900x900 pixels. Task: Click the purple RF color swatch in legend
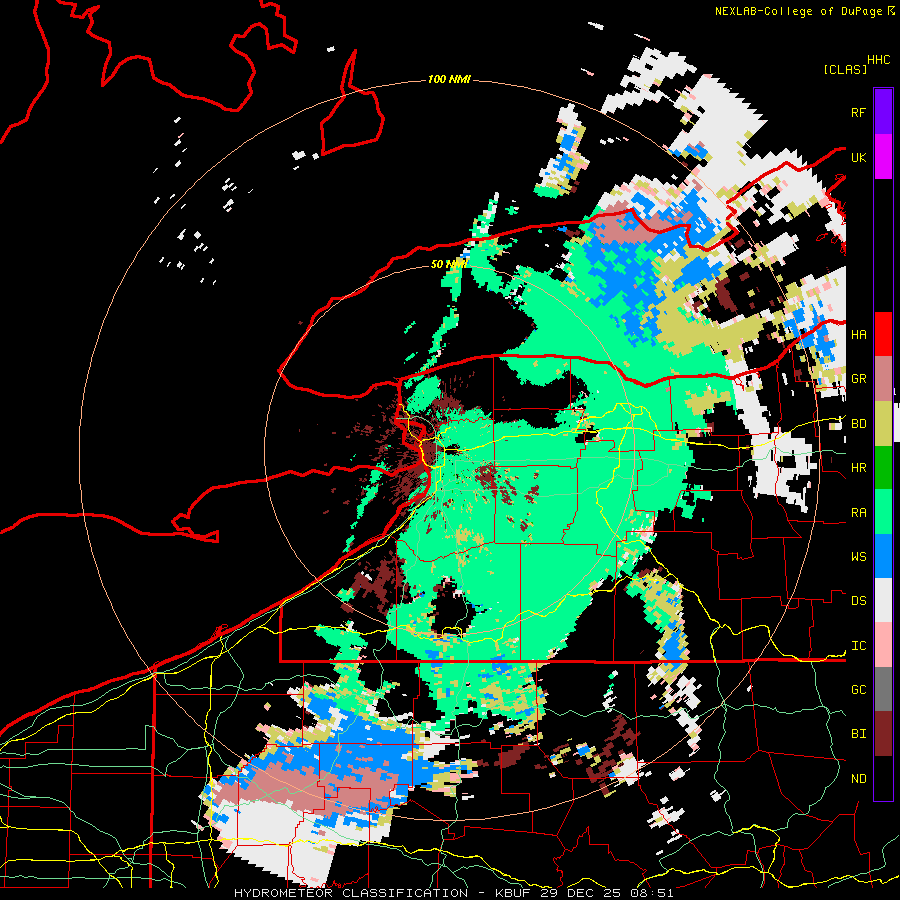[x=883, y=112]
